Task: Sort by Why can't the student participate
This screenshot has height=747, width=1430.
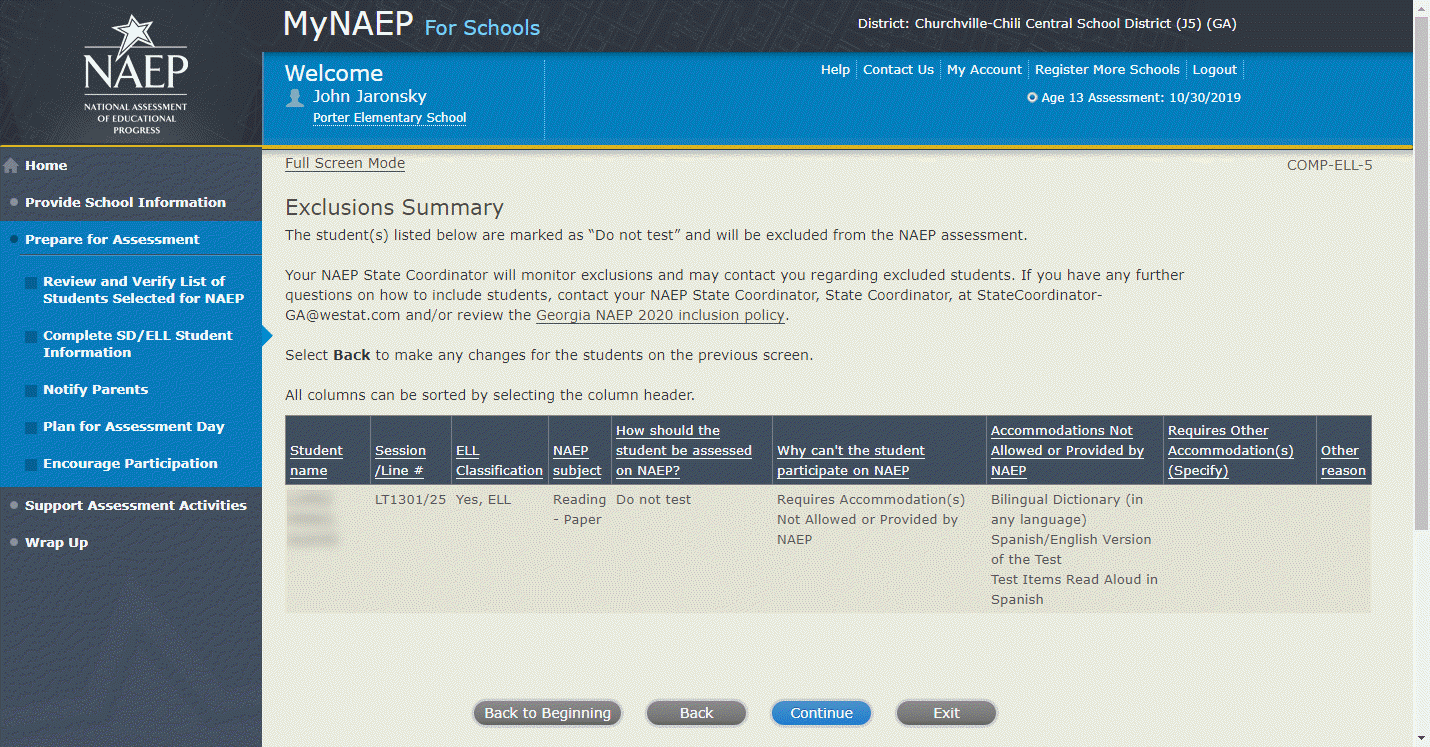Action: tap(851, 461)
